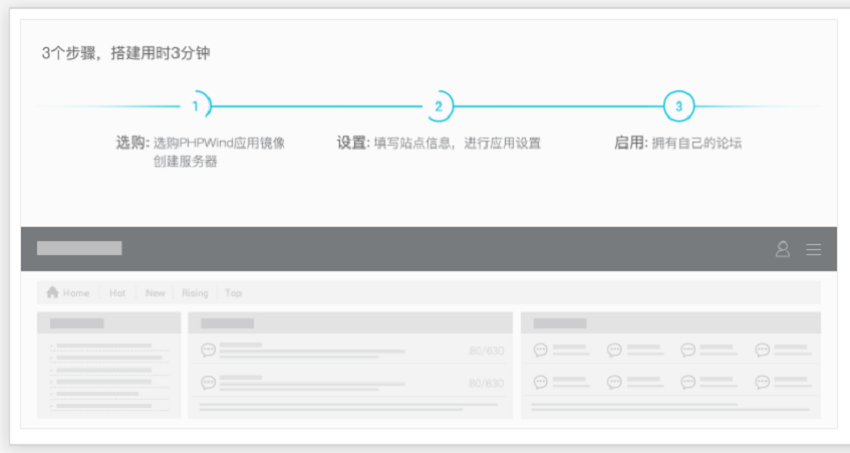Click first comment bubble in middle panel

click(208, 350)
